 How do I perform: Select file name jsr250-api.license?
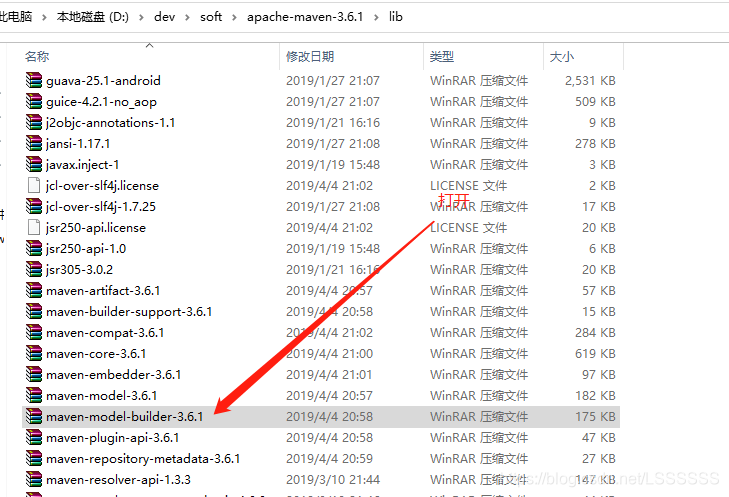pos(96,228)
